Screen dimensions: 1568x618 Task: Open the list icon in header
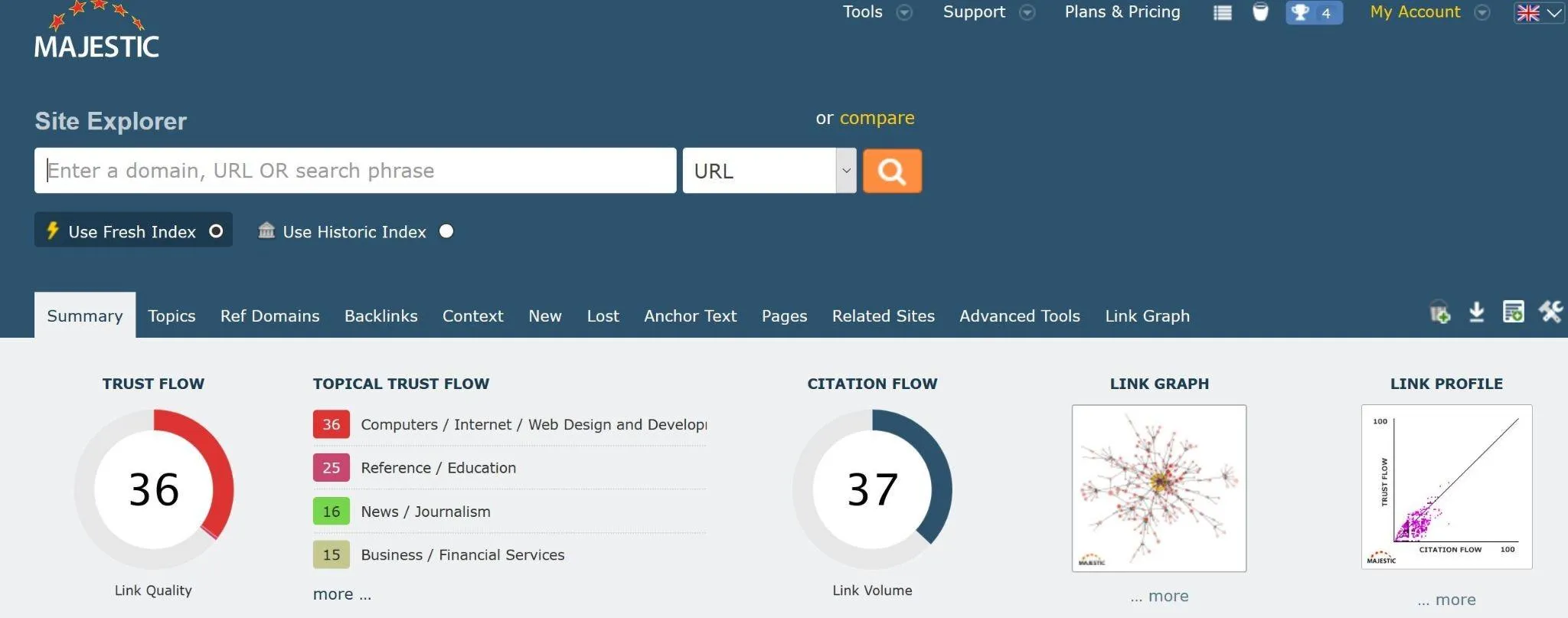[1223, 12]
